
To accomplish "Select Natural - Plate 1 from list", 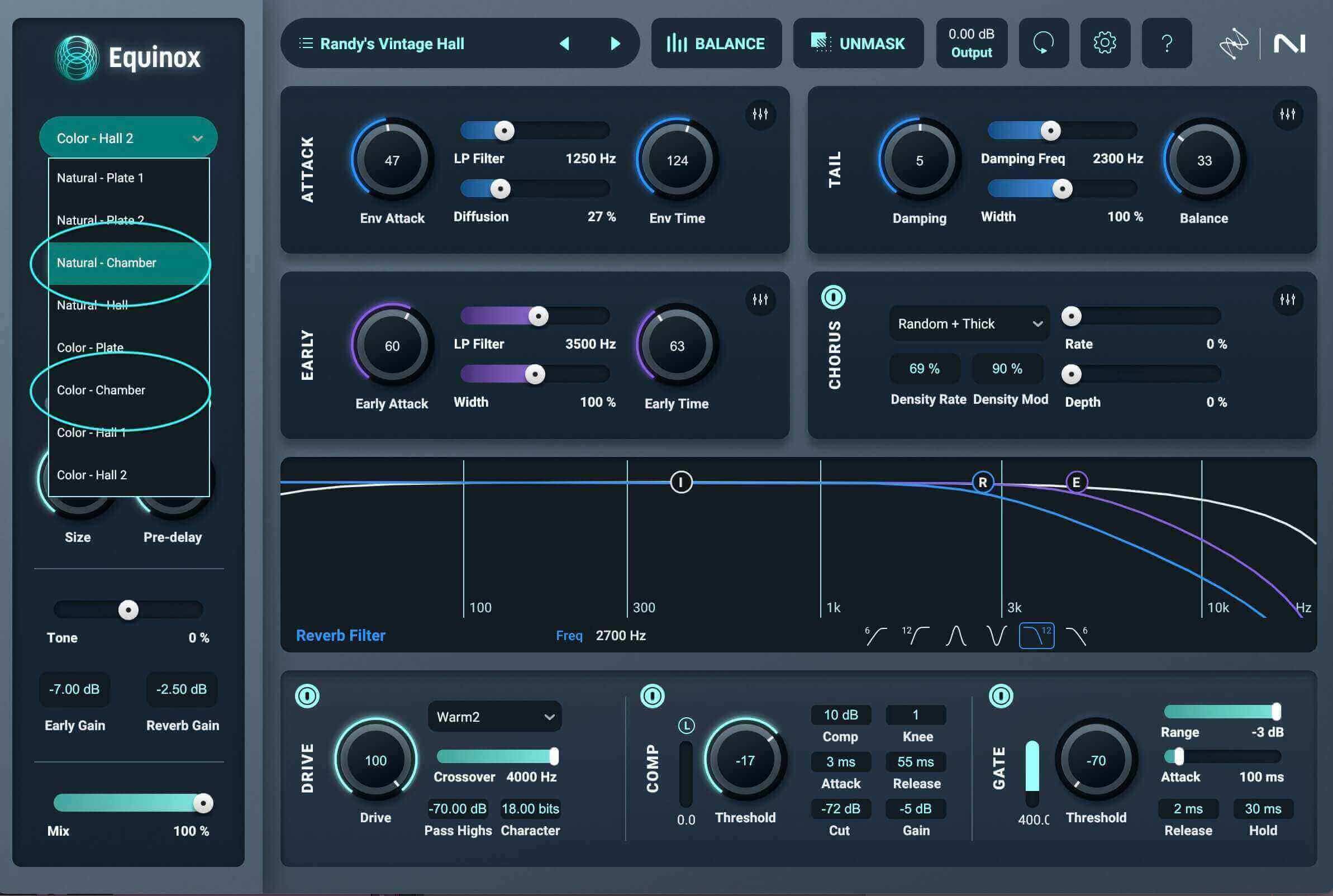I will [128, 178].
